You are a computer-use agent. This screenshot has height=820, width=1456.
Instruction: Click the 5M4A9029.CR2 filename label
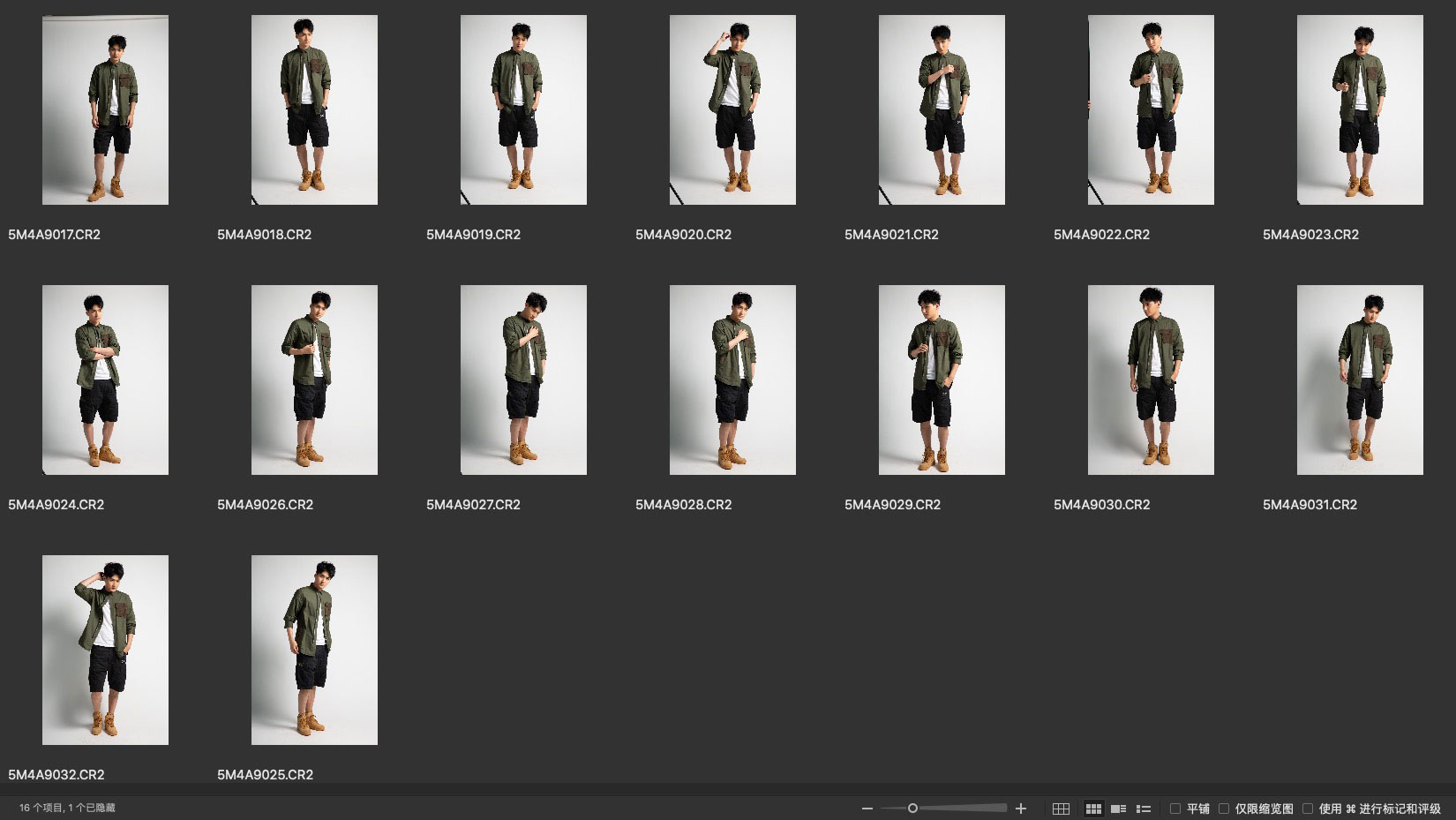892,505
